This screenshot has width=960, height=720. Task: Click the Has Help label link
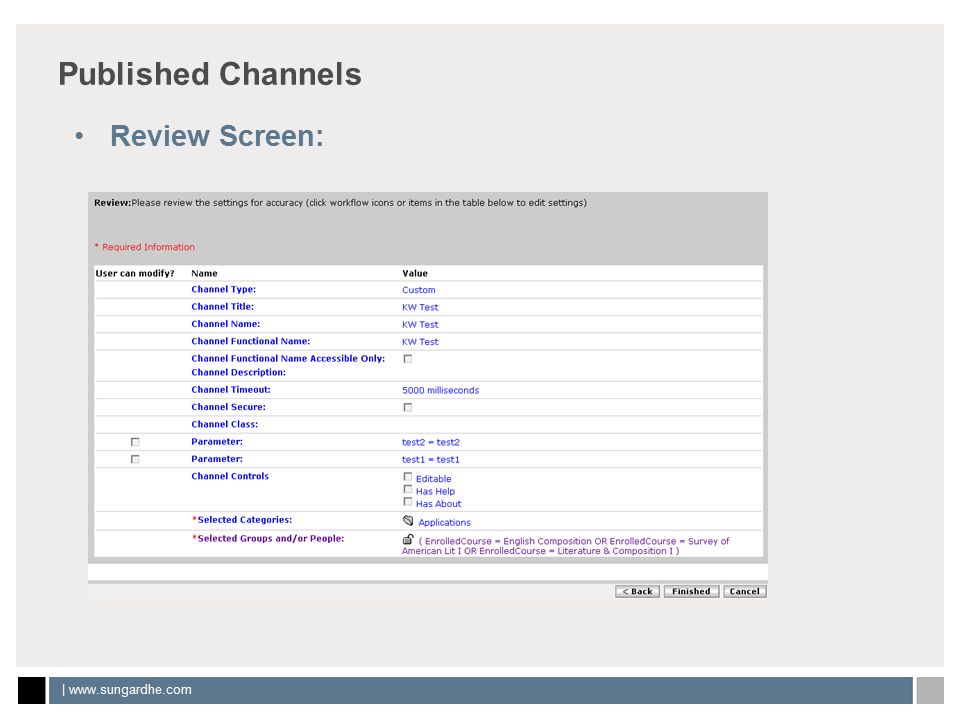(x=435, y=492)
